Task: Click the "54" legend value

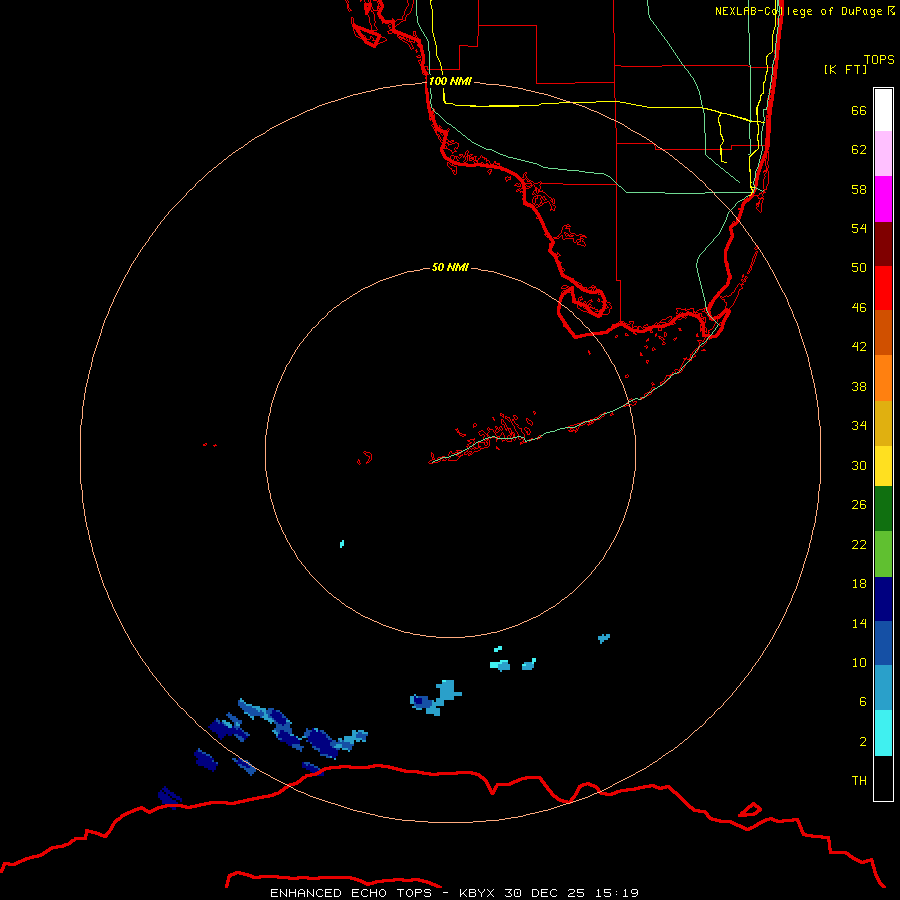Action: 859,228
